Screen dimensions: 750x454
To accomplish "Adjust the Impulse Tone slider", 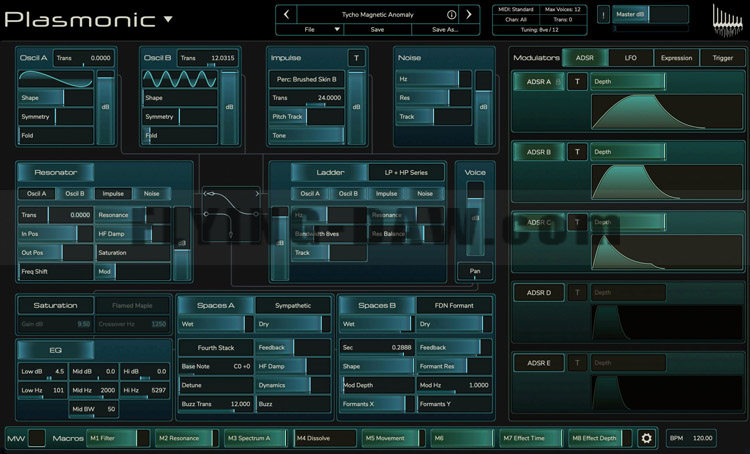I will (307, 136).
